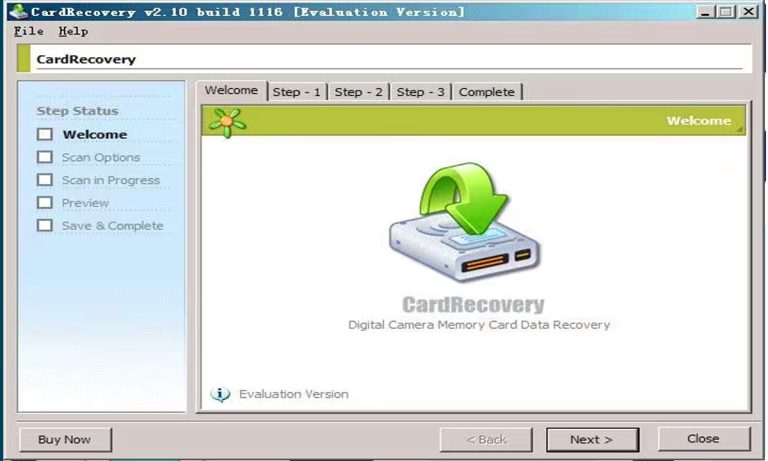Viewport: 768px width, 461px height.
Task: Tick the Welcome step checkbox
Action: click(45, 134)
